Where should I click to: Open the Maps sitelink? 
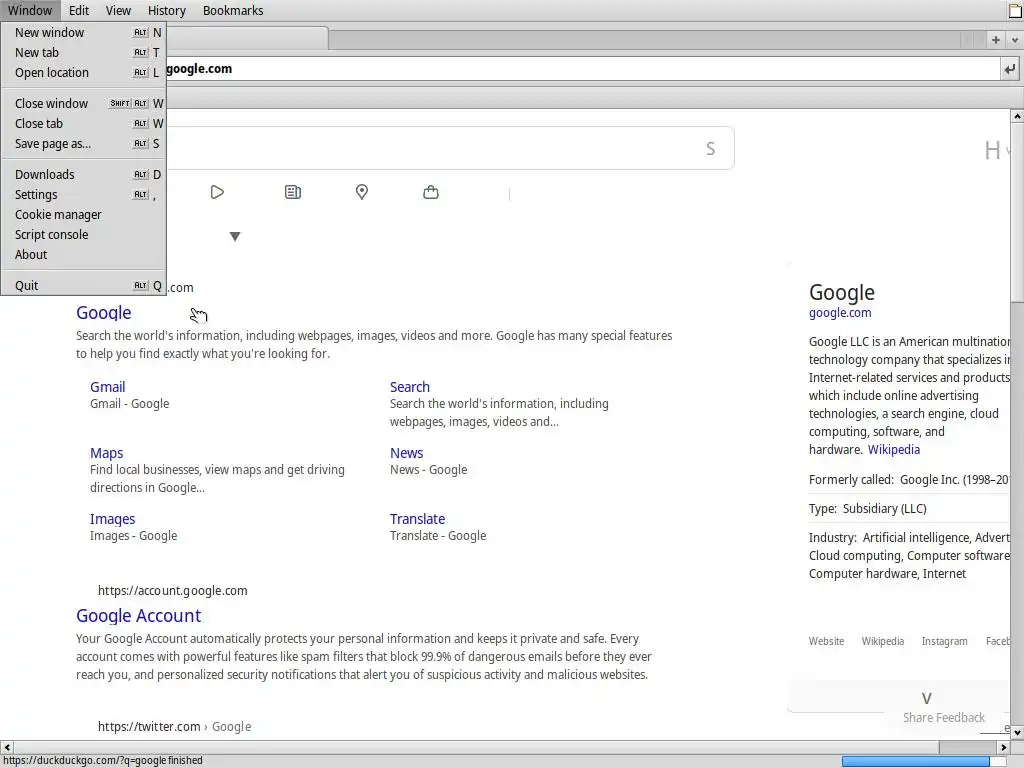[x=106, y=453]
